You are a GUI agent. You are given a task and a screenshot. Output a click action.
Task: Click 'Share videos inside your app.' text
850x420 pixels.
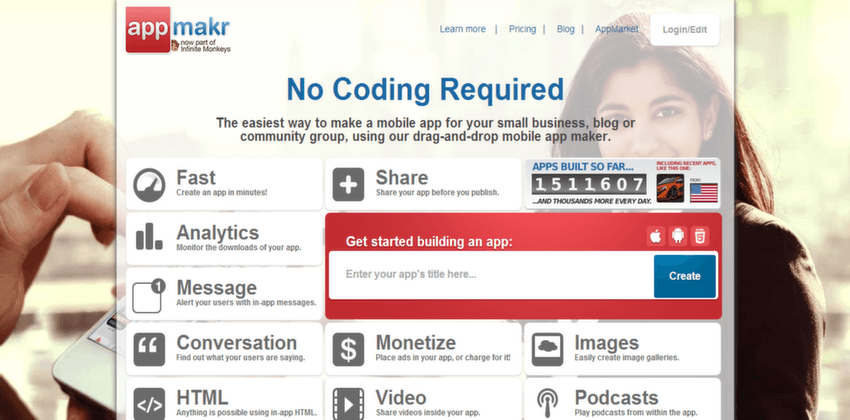pos(428,413)
